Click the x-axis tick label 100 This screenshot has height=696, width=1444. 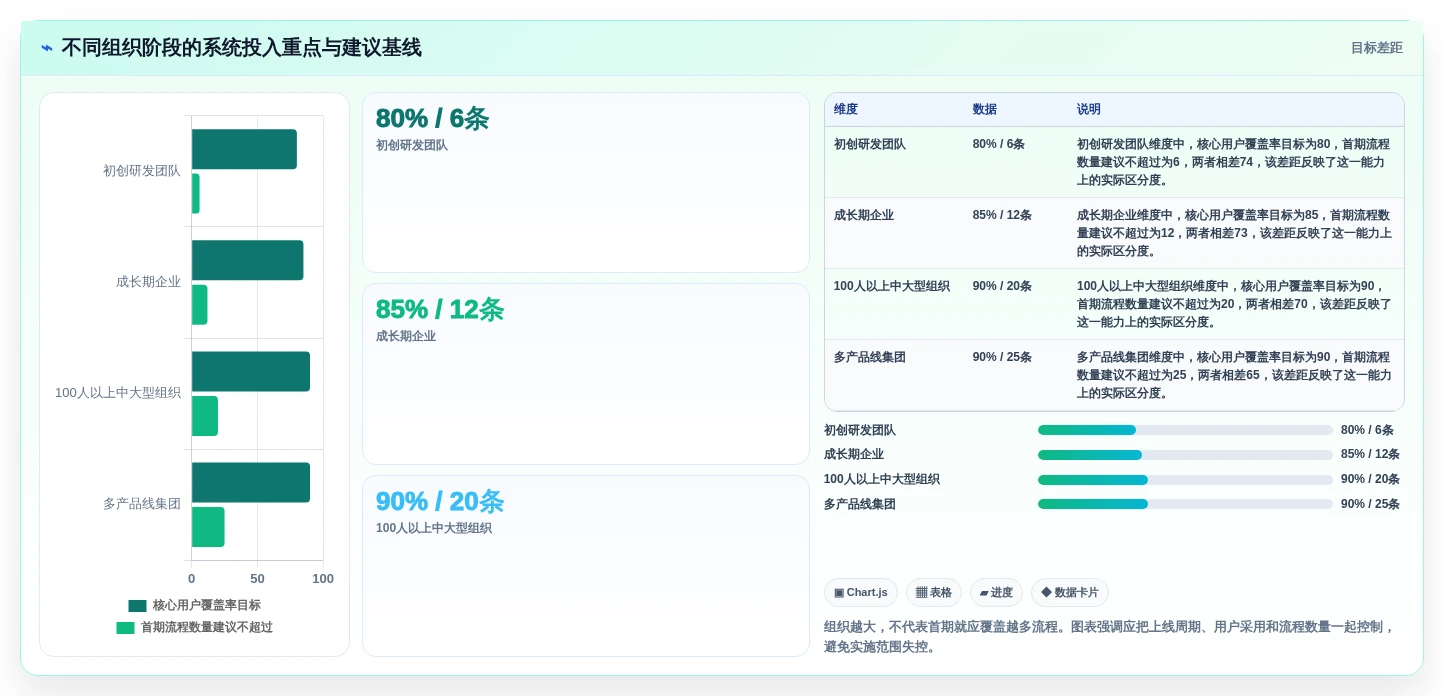323,579
